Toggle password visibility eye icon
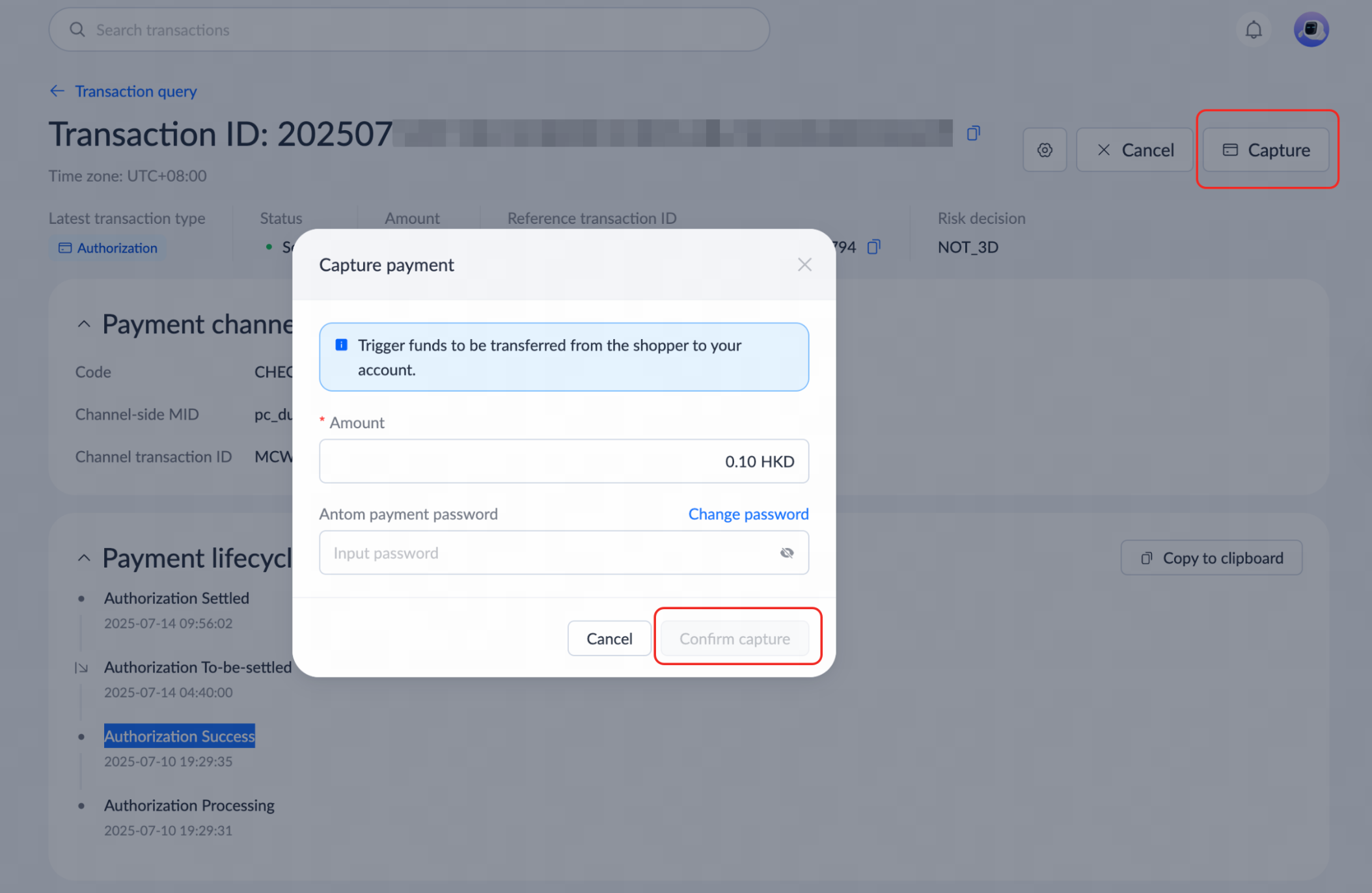1372x893 pixels. (787, 553)
